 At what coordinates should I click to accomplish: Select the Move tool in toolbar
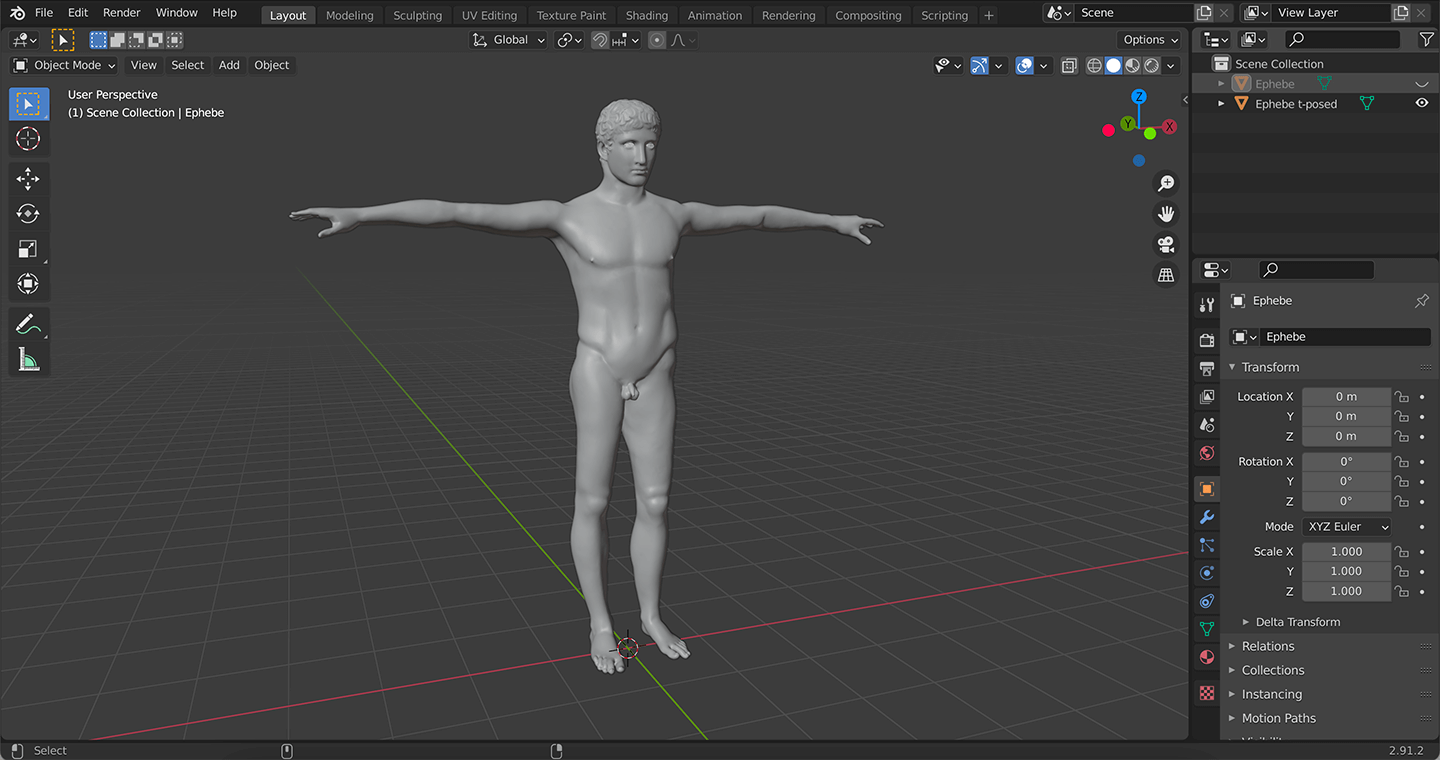[28, 179]
